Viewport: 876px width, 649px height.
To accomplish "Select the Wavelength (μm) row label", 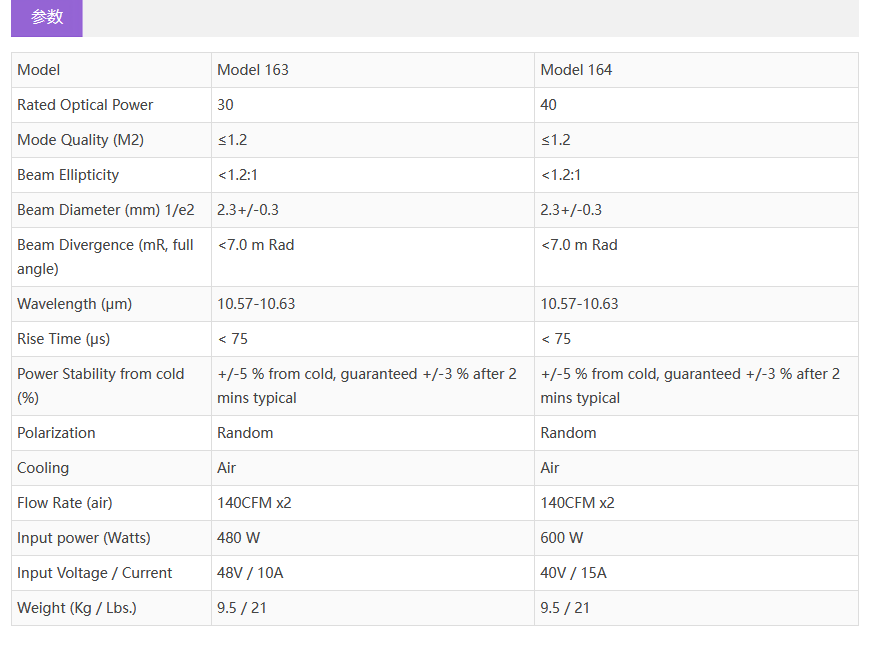I will pyautogui.click(x=74, y=304).
